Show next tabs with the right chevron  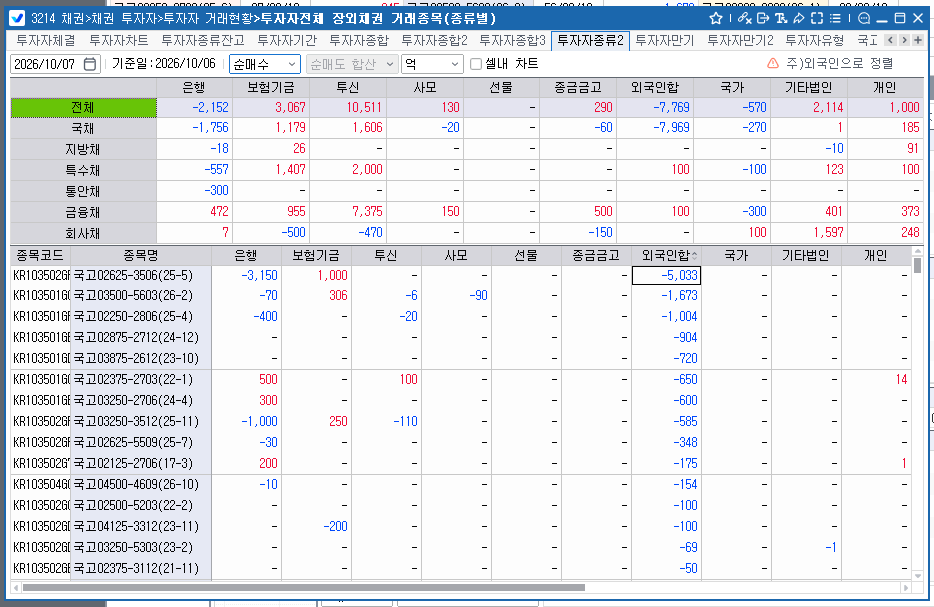904,40
